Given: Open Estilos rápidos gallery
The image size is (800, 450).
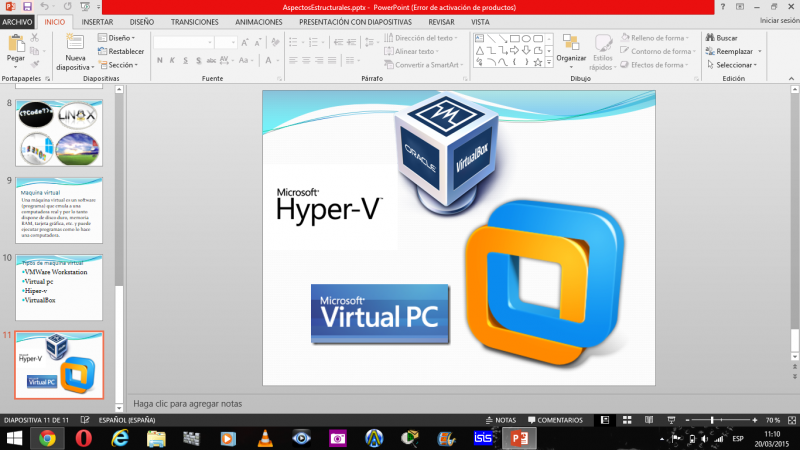Looking at the screenshot, I should 603,52.
